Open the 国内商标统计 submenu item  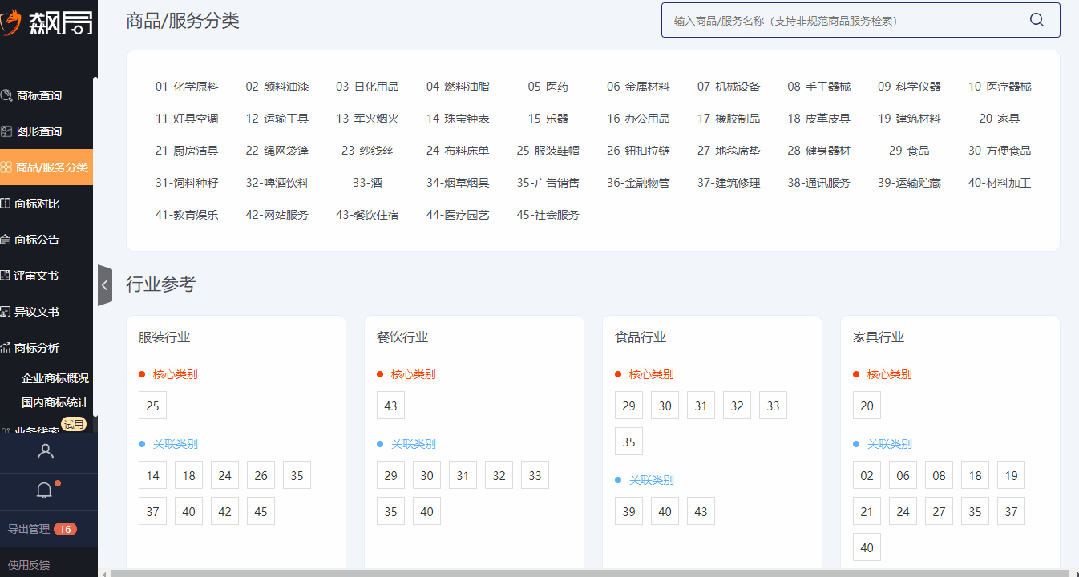[x=54, y=401]
